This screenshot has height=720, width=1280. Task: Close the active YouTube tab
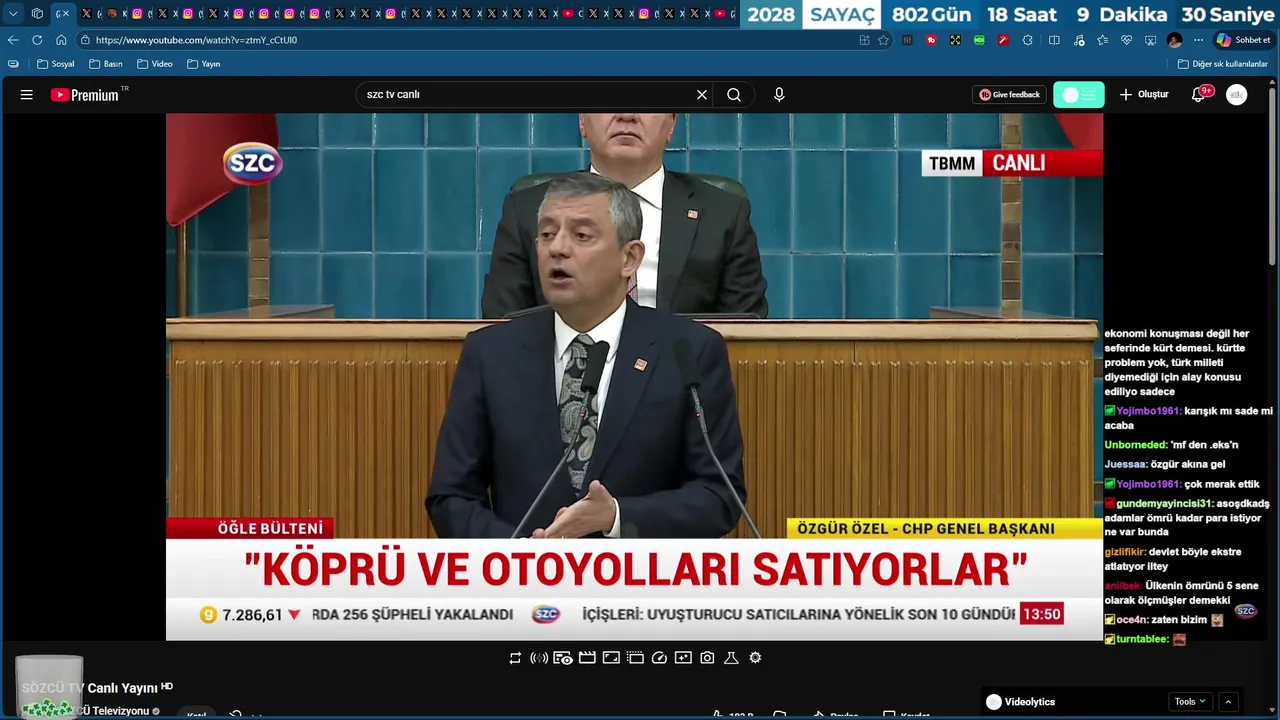pos(67,14)
